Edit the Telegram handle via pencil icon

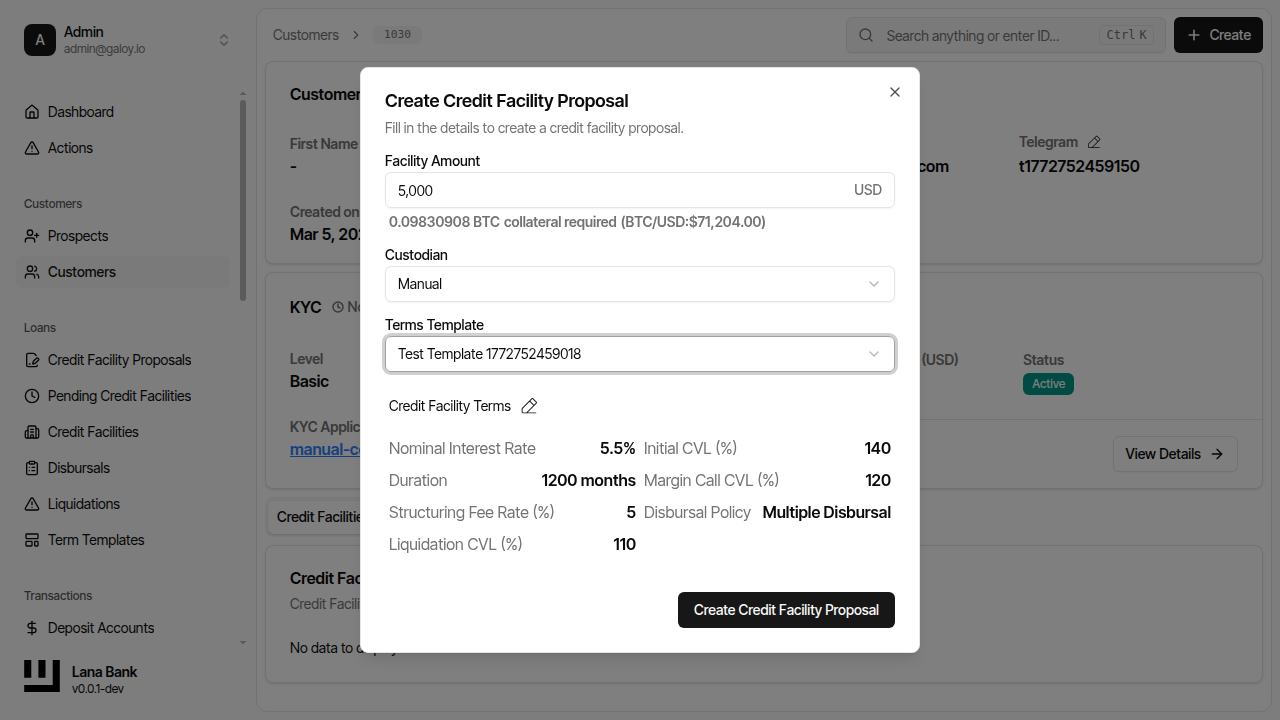[x=1093, y=141]
